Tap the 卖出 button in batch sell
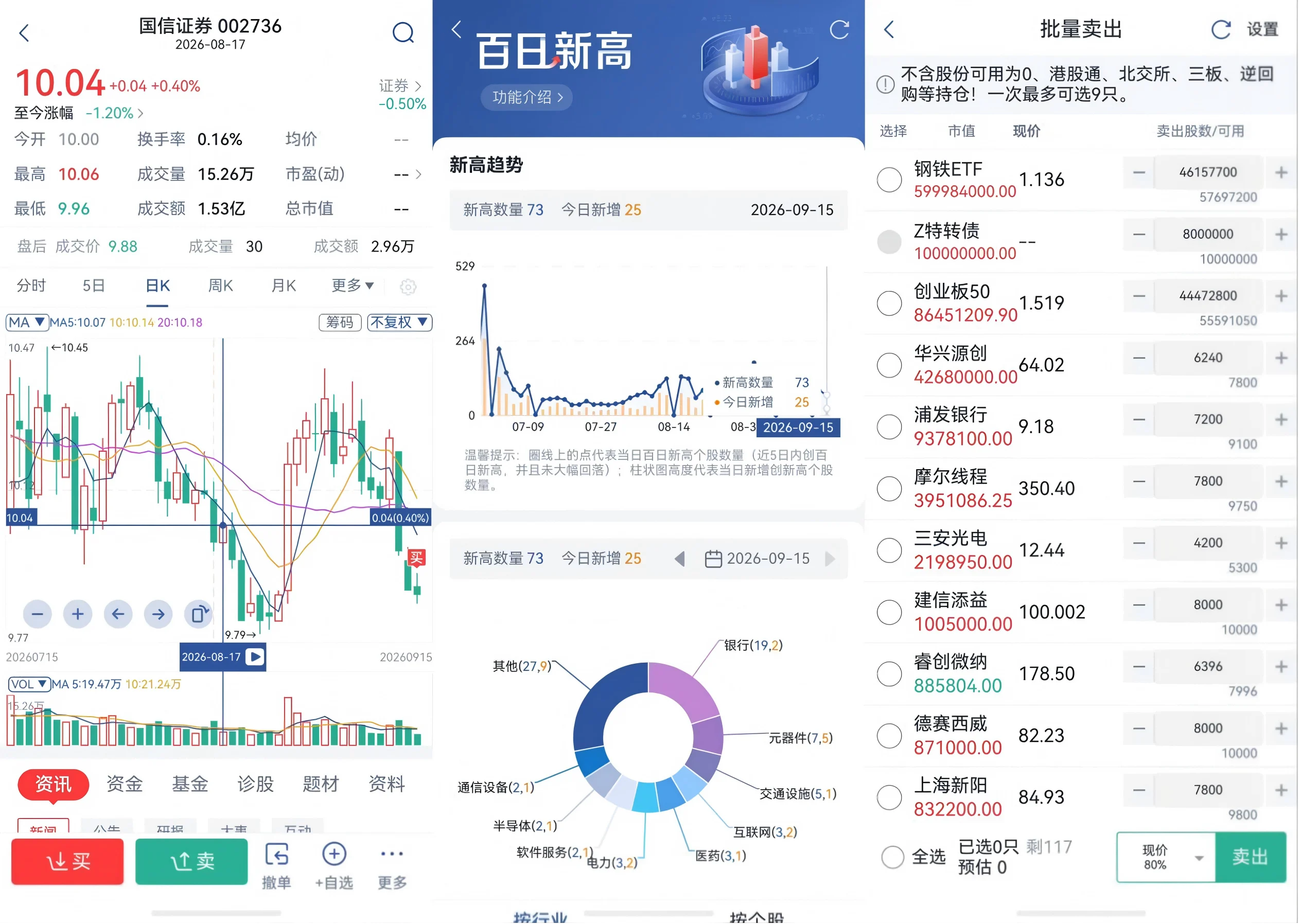Image resolution: width=1301 pixels, height=924 pixels. 1251,858
